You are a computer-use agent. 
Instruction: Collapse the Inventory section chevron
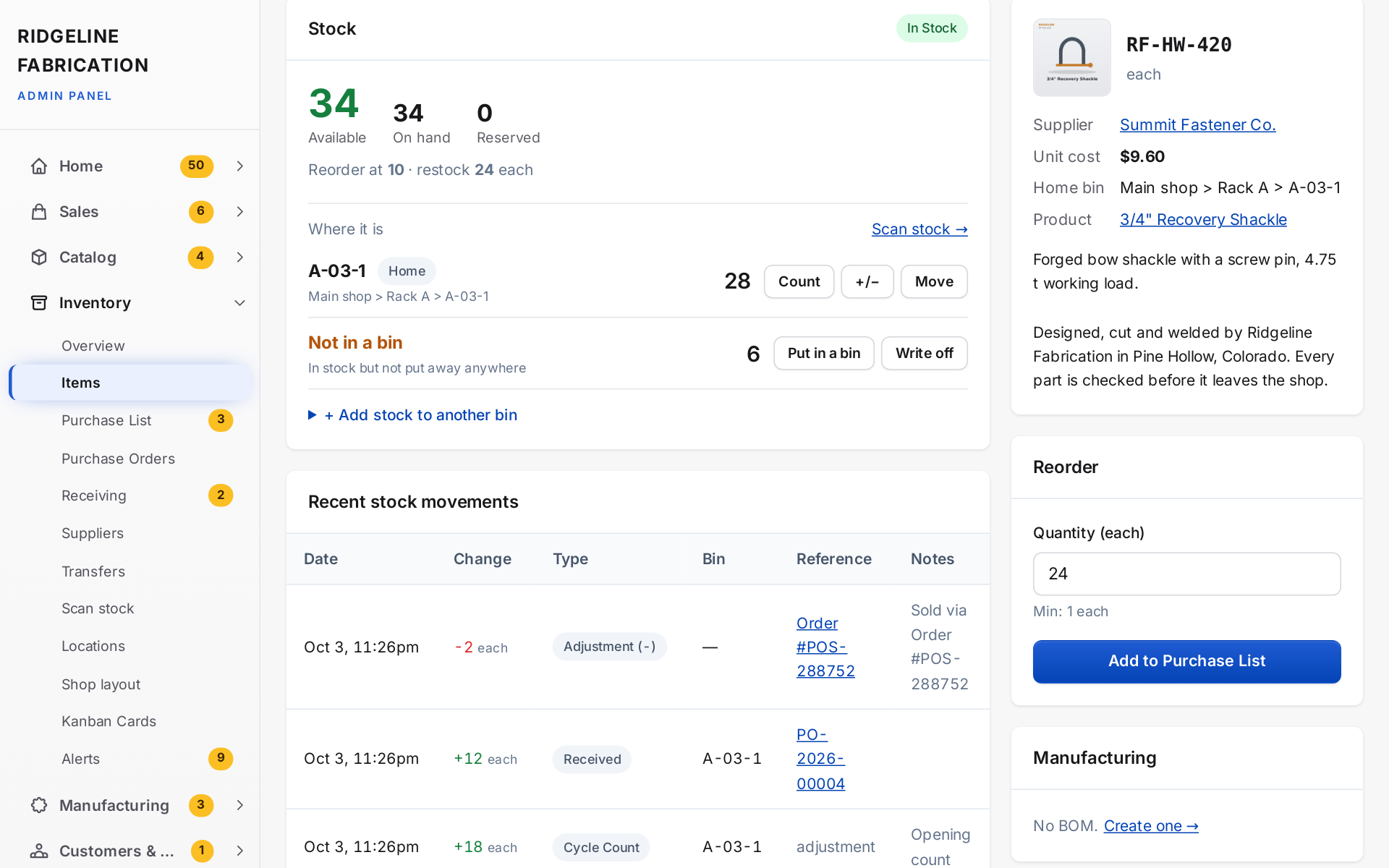click(240, 303)
